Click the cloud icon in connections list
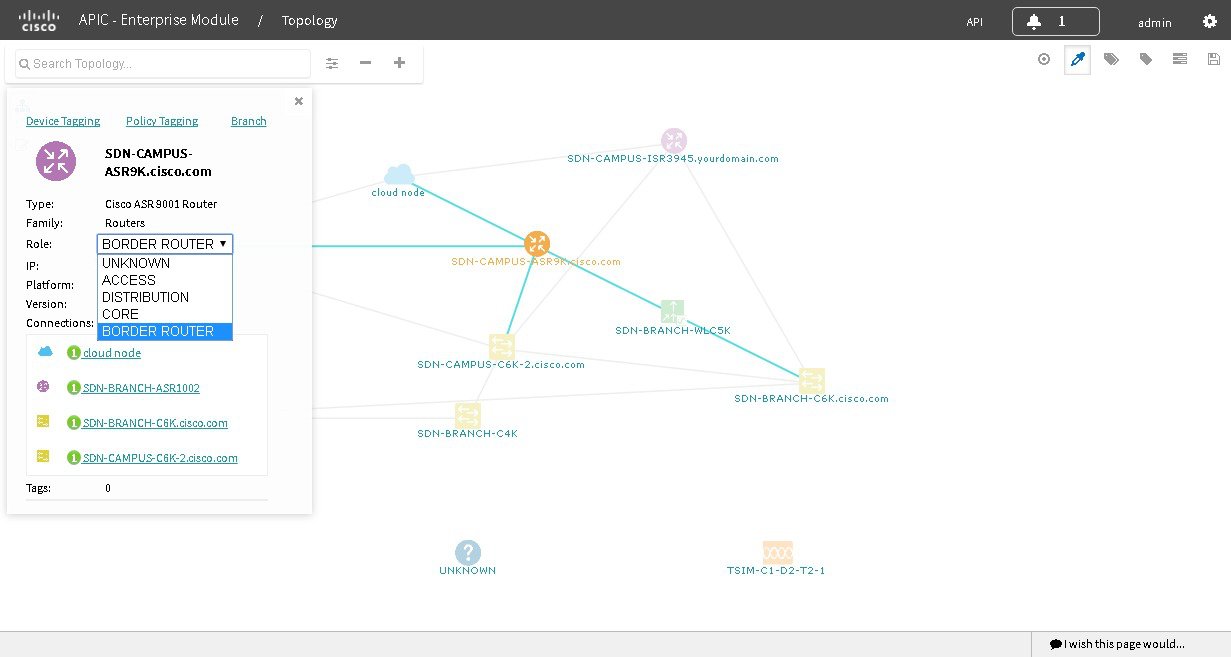Viewport: 1231px width, 657px height. click(45, 352)
